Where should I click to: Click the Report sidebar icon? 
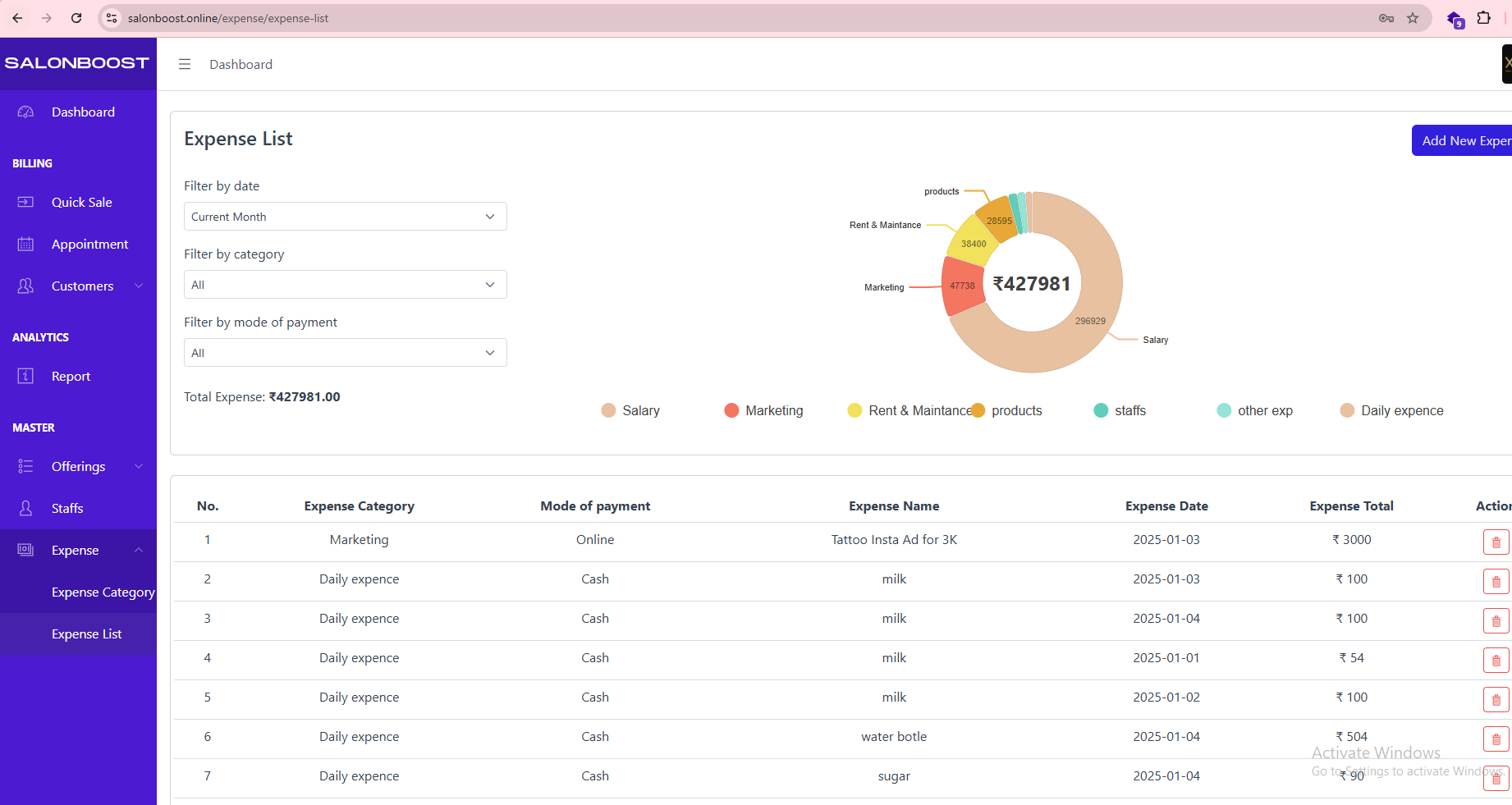(25, 376)
